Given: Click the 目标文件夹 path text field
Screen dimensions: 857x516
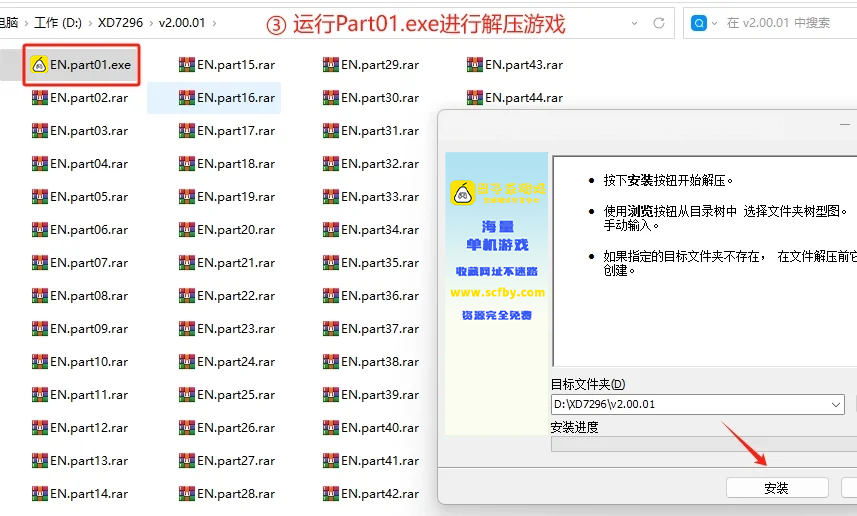Looking at the screenshot, I should [x=690, y=405].
